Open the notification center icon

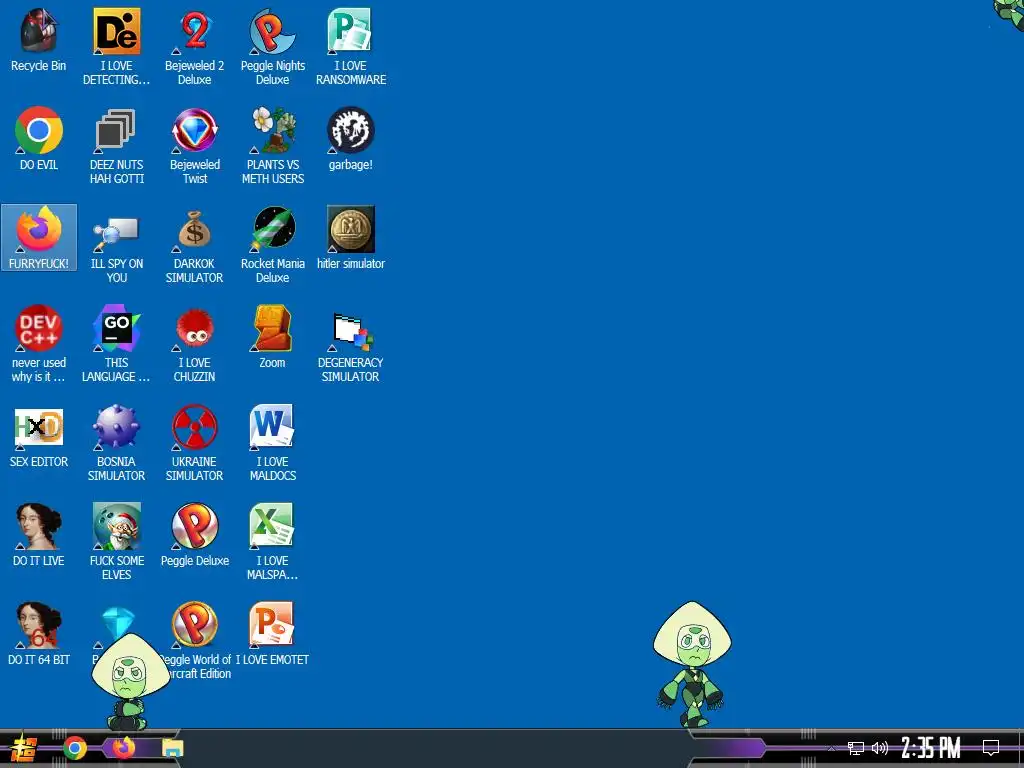click(991, 748)
